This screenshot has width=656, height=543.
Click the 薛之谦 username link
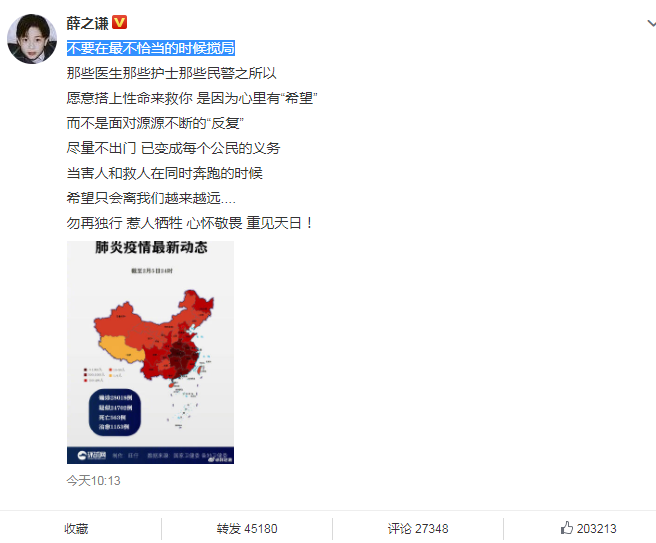87,23
